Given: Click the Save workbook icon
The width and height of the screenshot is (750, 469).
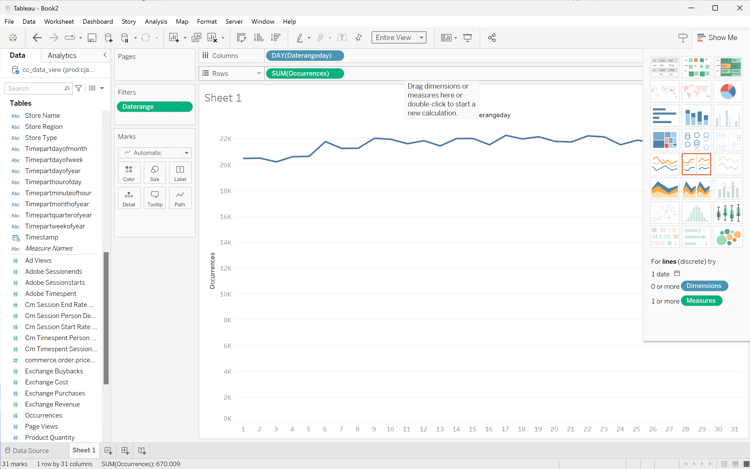Looking at the screenshot, I should point(92,38).
